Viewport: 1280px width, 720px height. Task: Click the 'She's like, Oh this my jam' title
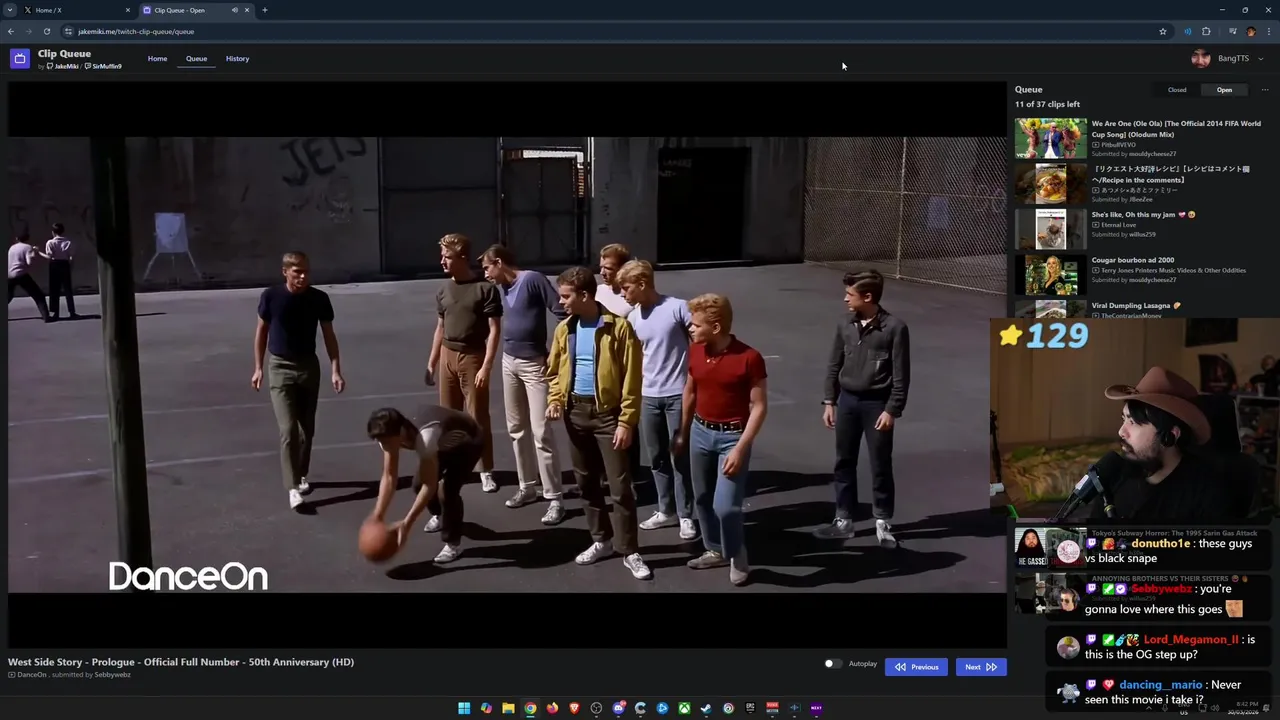point(1144,214)
